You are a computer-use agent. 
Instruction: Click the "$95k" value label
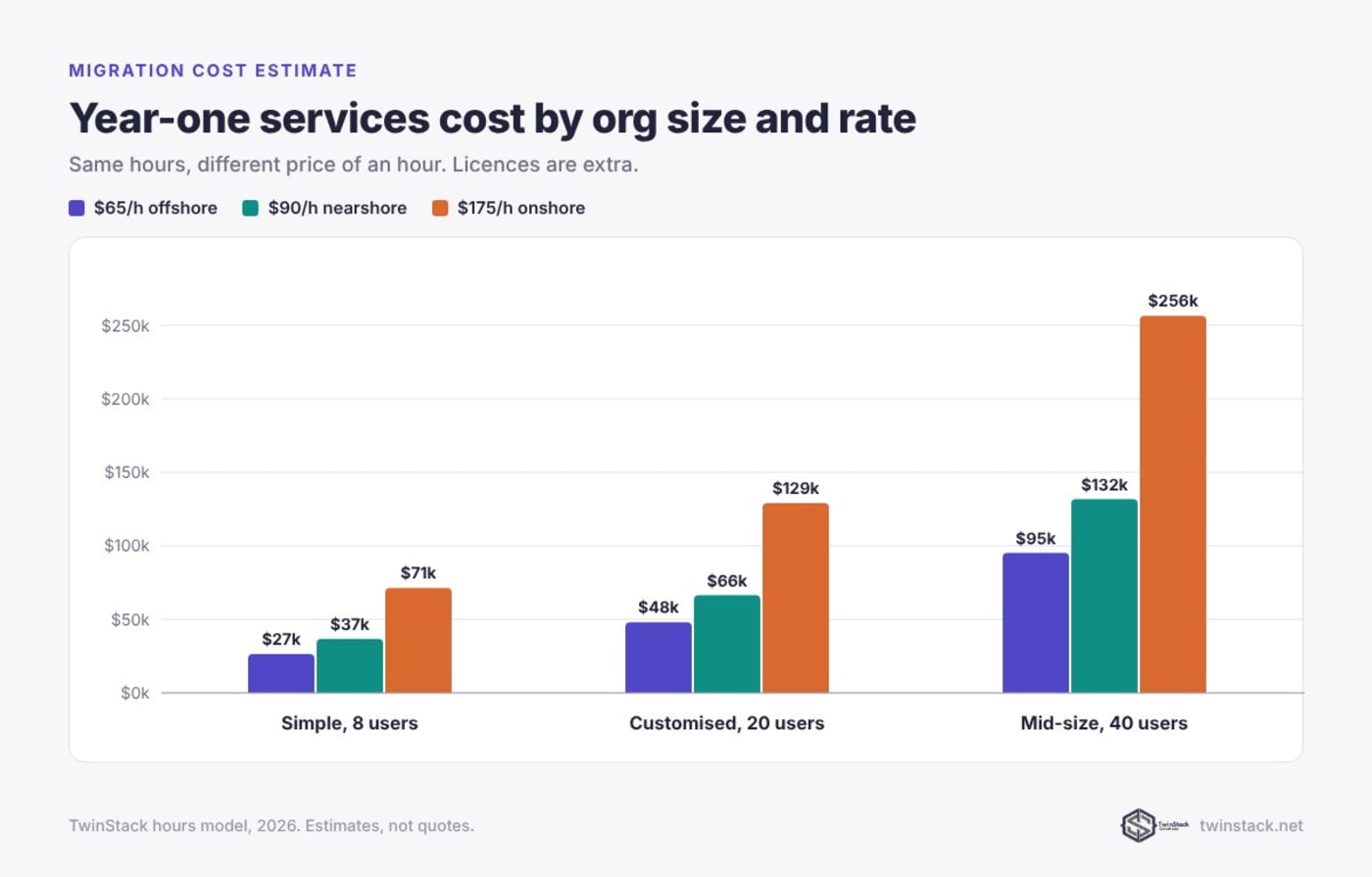[1036, 538]
